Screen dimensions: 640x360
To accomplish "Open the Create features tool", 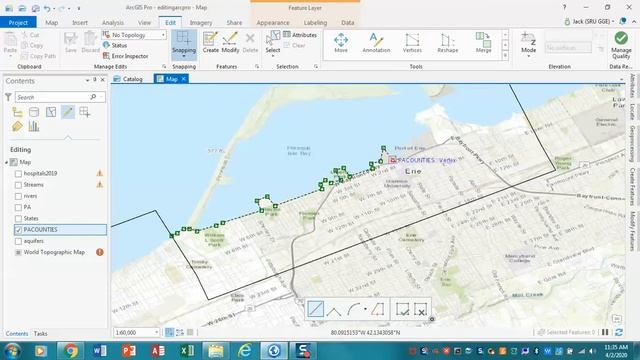I will point(211,42).
